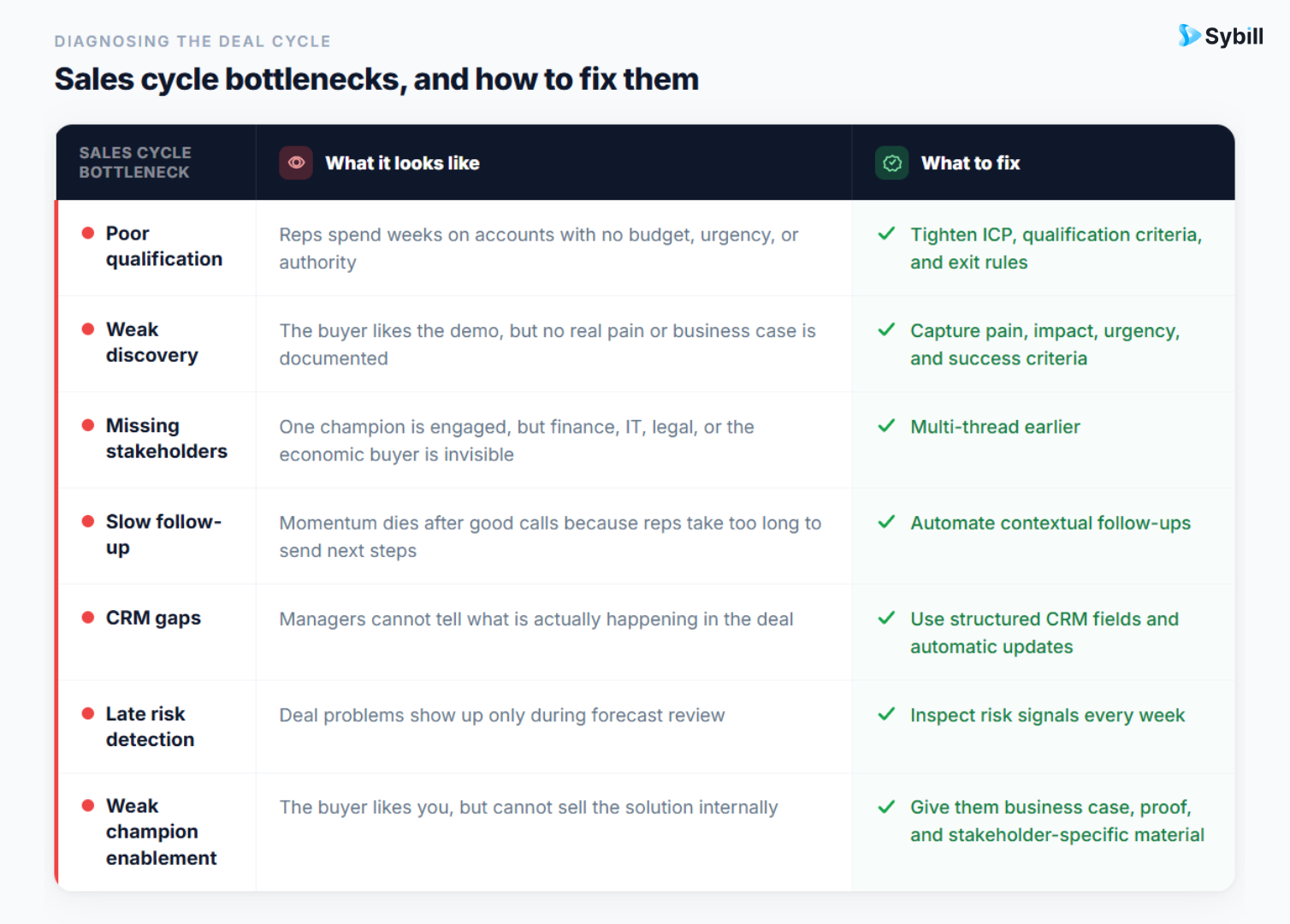Select the 'Missing stakeholders' row label
The height and width of the screenshot is (924, 1290).
[x=167, y=438]
